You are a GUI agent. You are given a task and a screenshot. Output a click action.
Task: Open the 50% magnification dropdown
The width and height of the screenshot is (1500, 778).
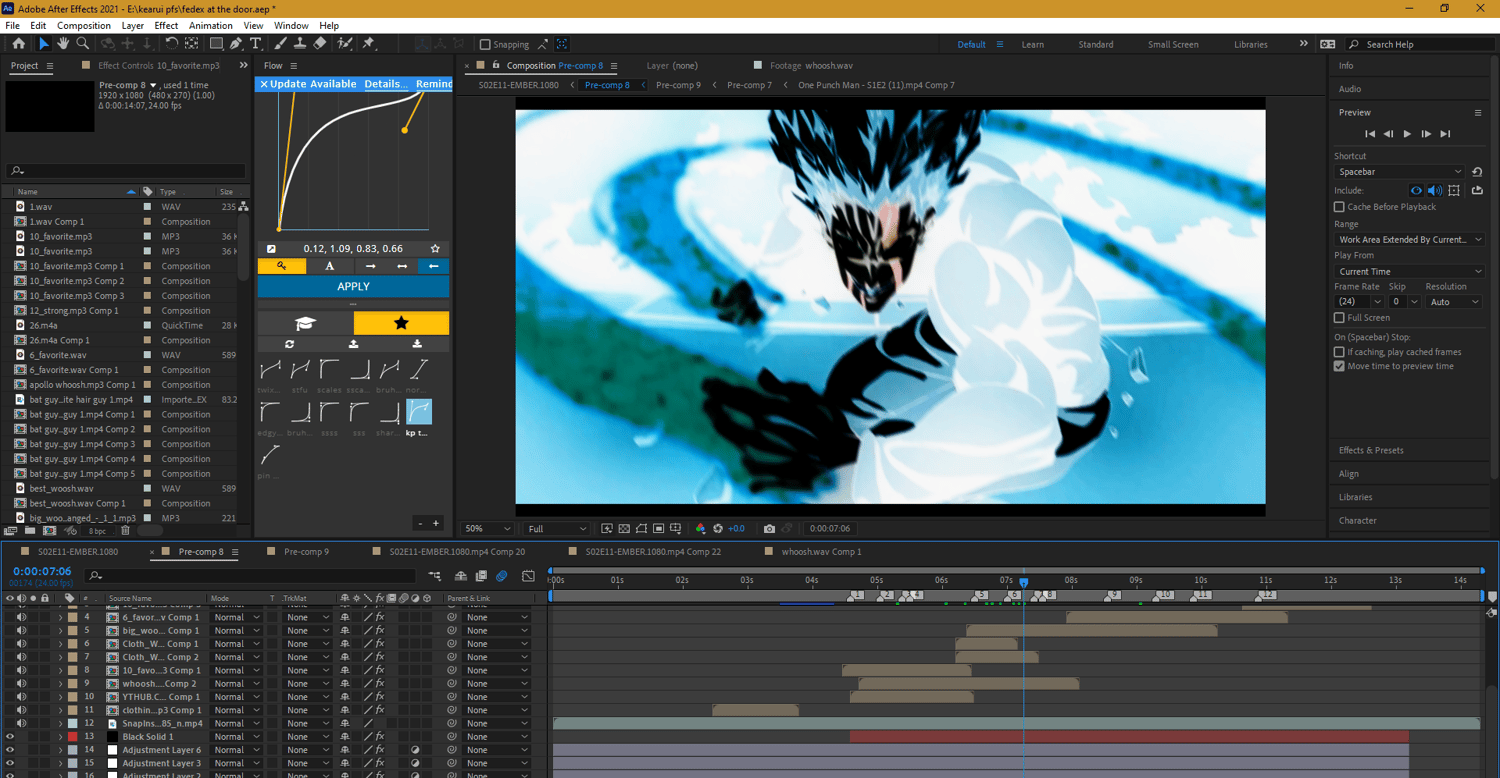[487, 528]
